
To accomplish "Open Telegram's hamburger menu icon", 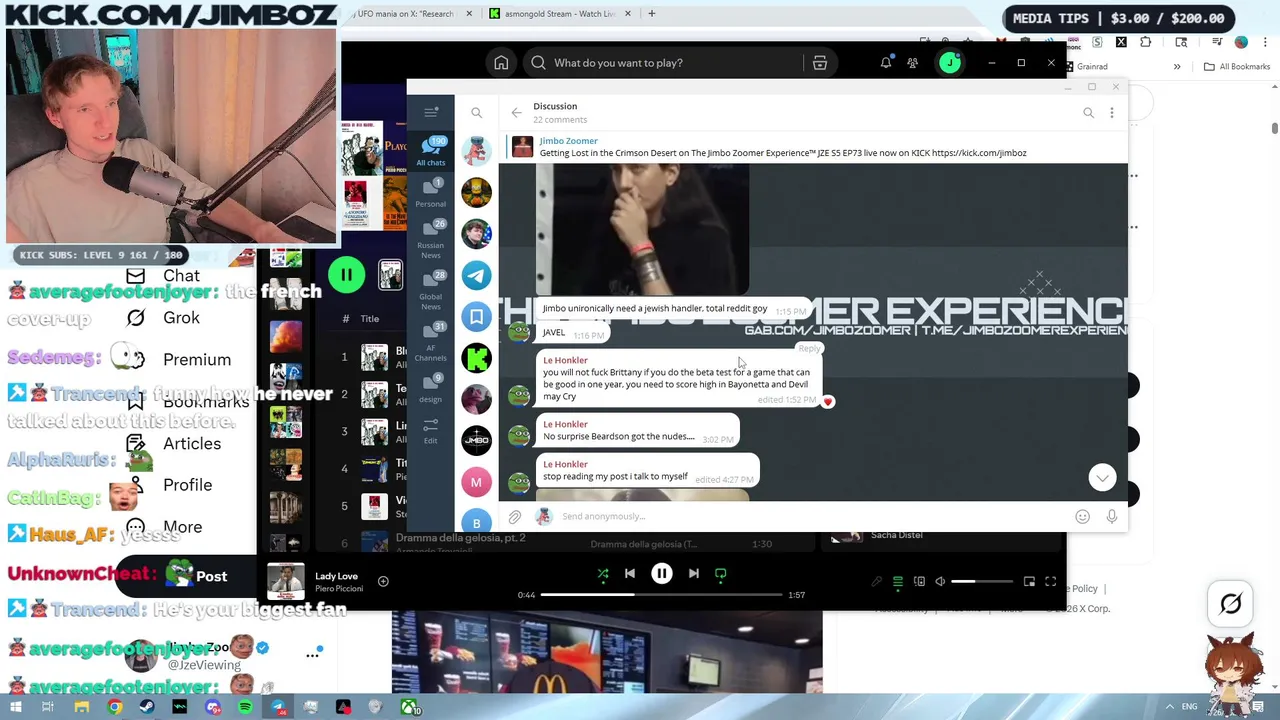I will tap(431, 112).
